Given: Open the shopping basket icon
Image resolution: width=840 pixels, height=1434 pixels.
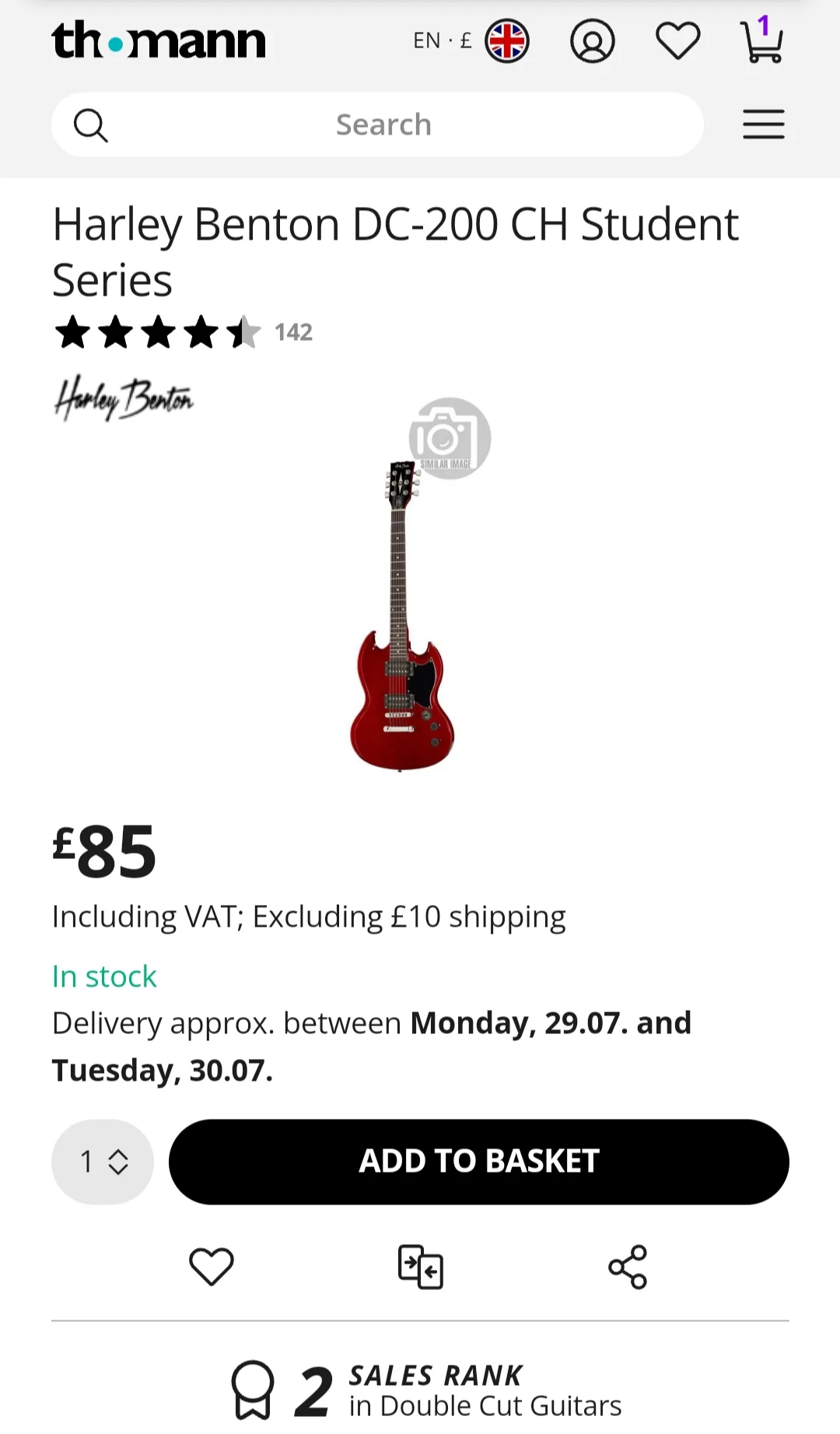Looking at the screenshot, I should [x=762, y=41].
